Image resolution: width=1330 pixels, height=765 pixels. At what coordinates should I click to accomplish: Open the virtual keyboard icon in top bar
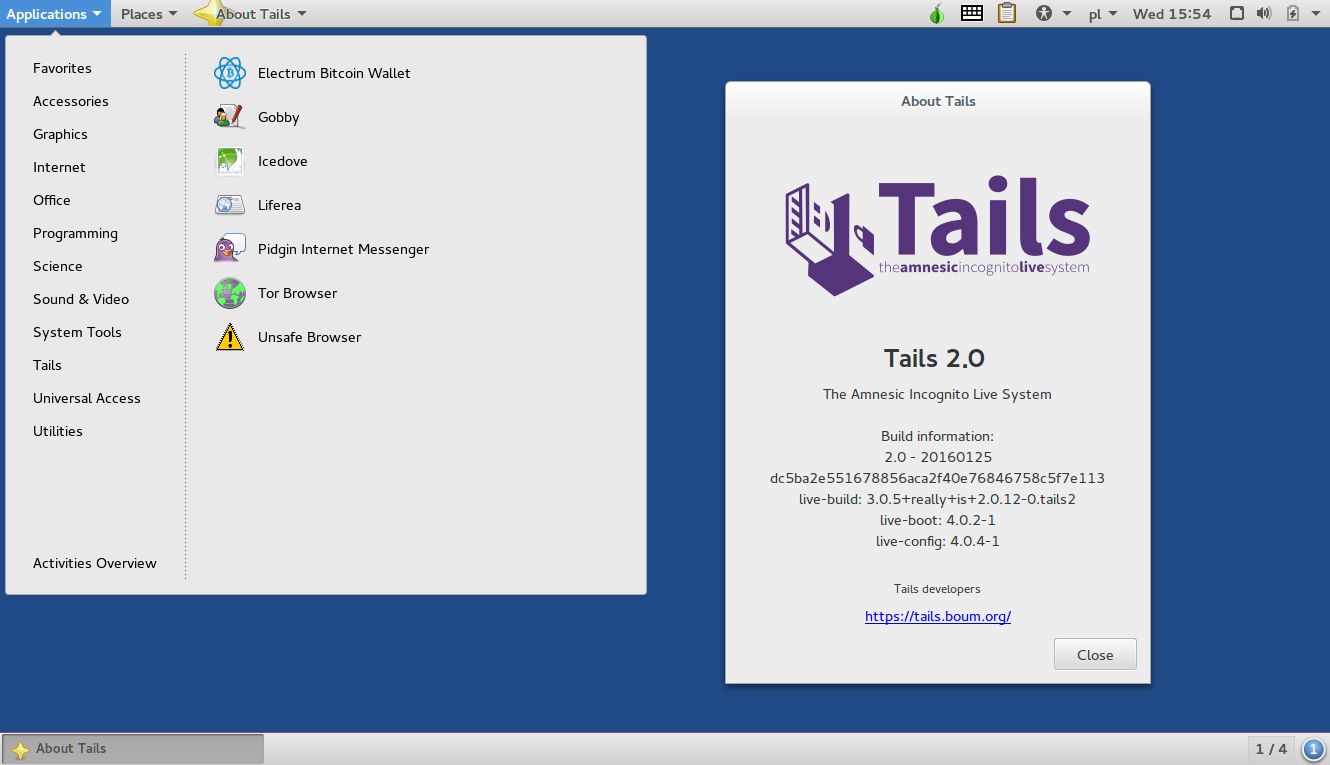tap(971, 14)
